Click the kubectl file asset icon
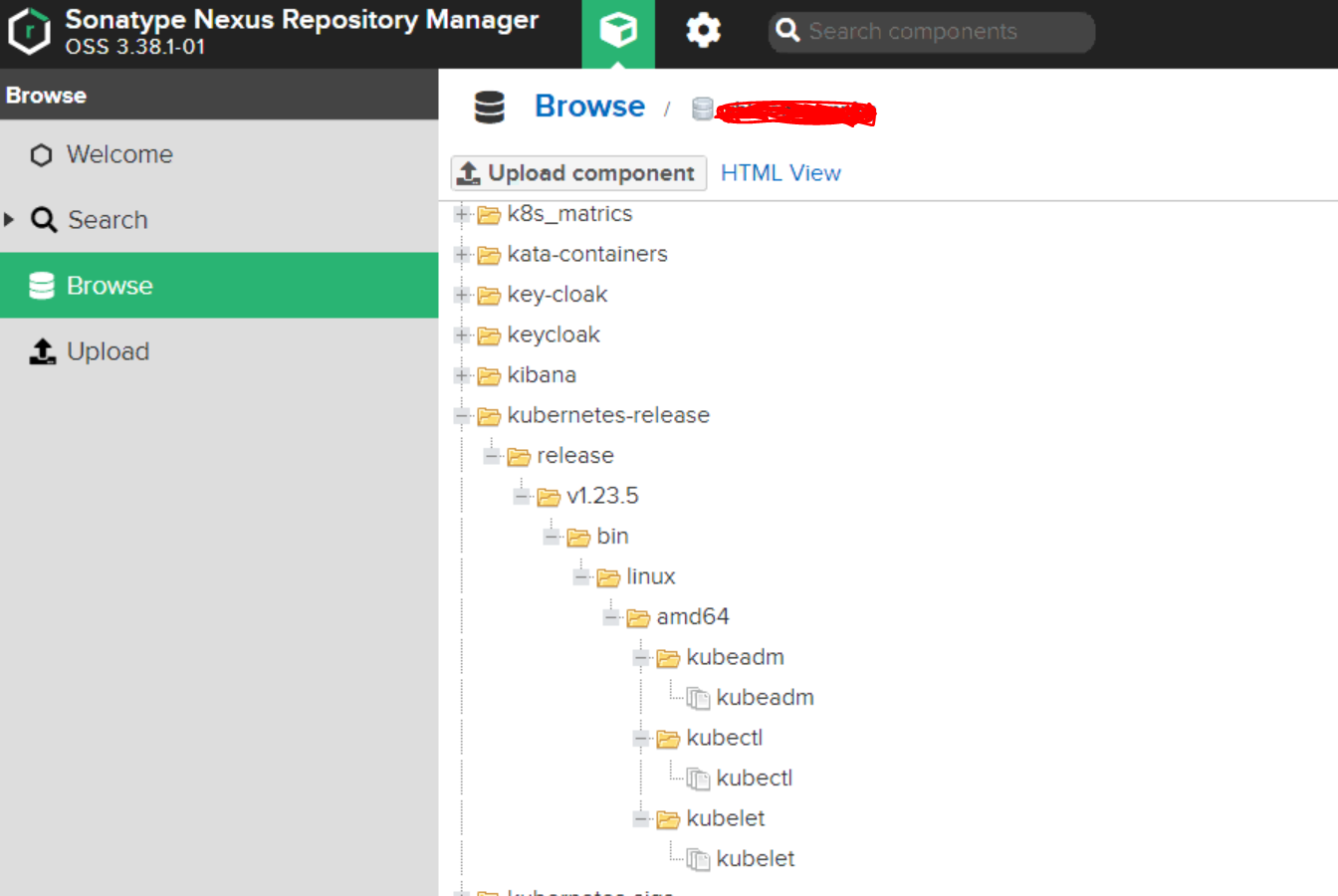 tap(699, 780)
